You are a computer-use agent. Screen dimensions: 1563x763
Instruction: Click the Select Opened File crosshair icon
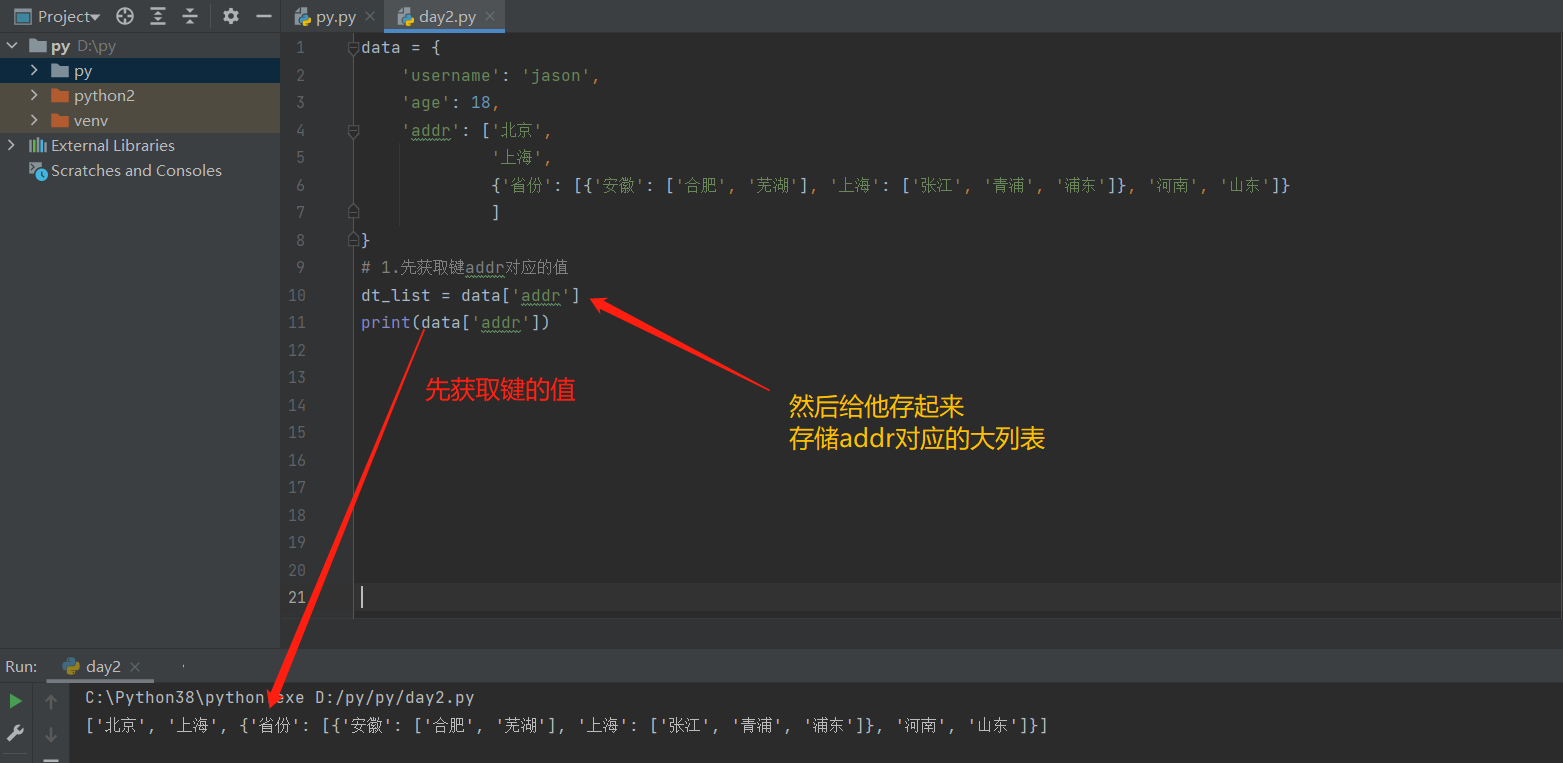point(125,16)
